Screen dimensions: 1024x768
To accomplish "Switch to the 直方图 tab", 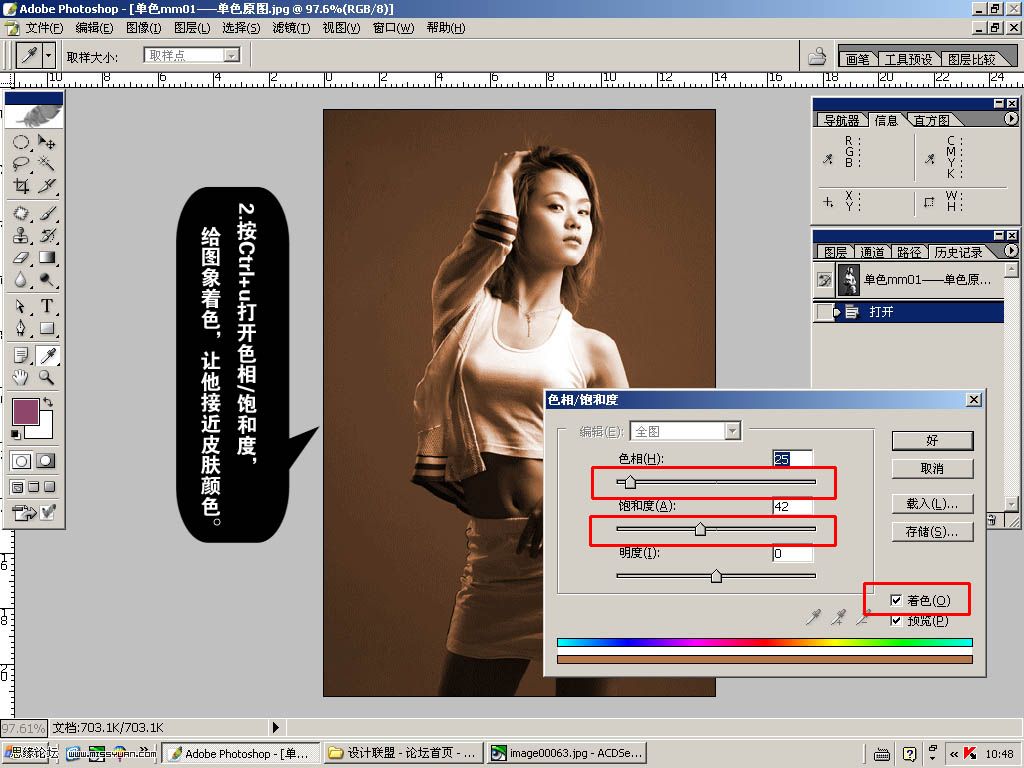I will (x=931, y=120).
